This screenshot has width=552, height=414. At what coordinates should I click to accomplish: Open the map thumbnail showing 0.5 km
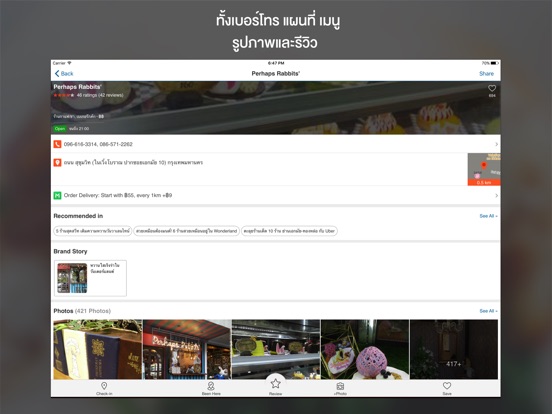point(484,169)
